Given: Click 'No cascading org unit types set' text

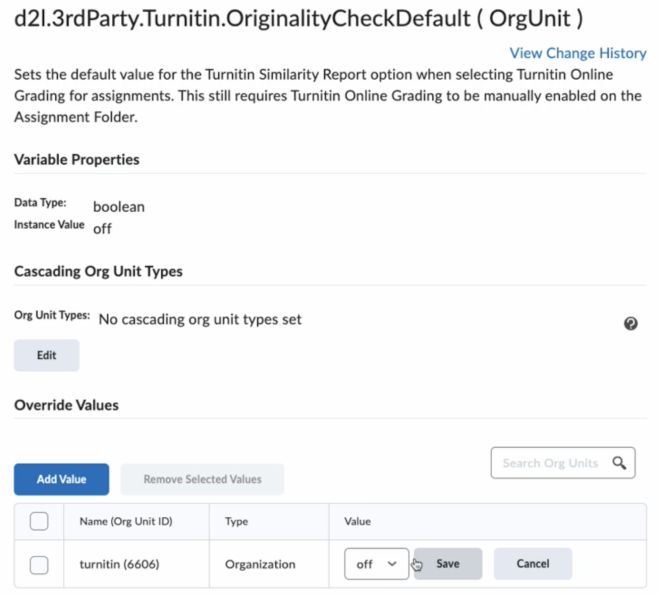Looking at the screenshot, I should [x=200, y=320].
